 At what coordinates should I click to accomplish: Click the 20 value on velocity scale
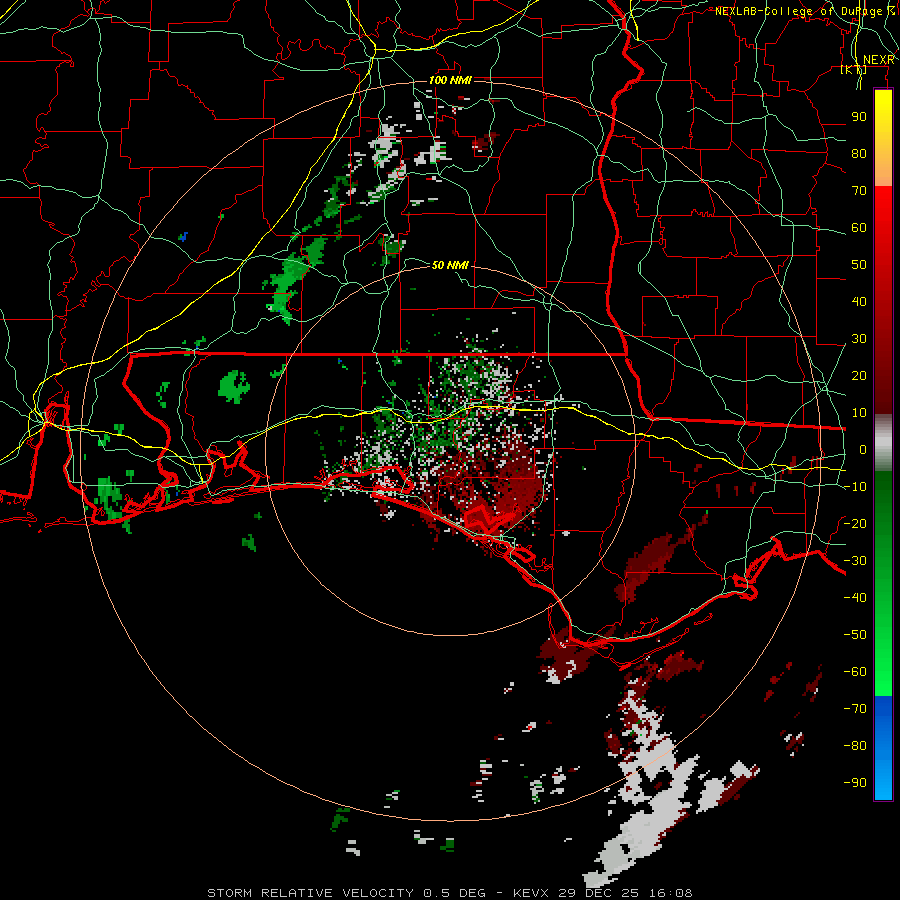click(859, 376)
